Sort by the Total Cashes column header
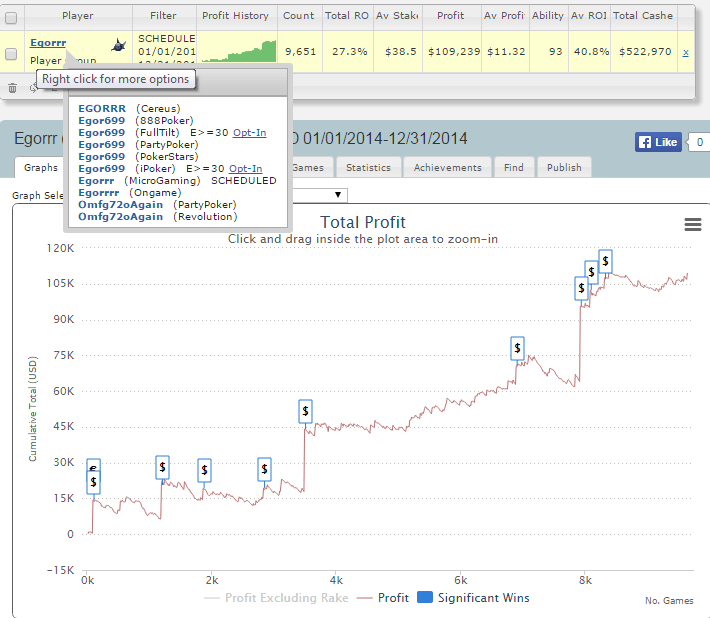Viewport: 710px width, 618px height. point(643,15)
